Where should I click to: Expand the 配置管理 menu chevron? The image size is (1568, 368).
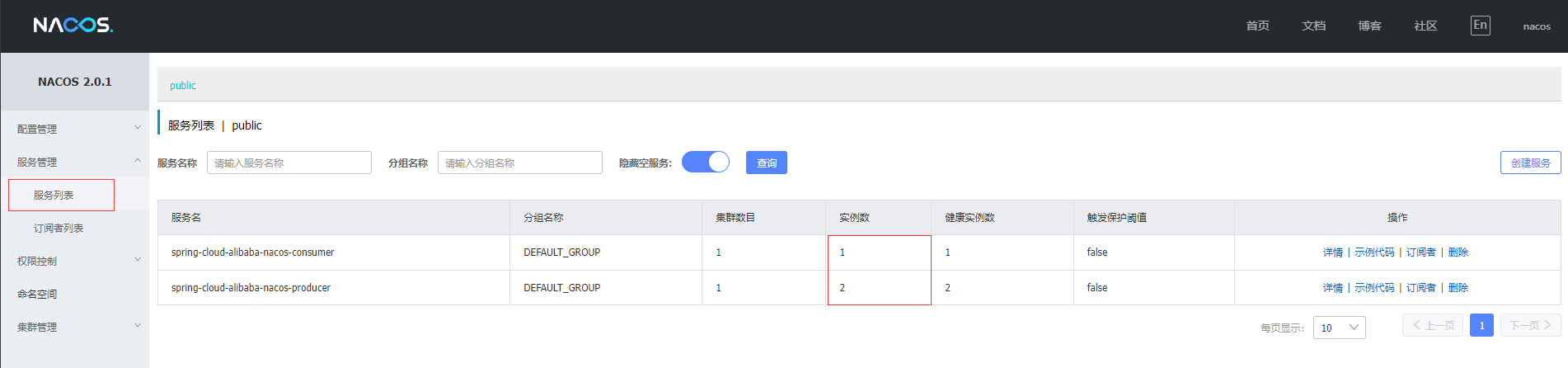pos(138,127)
